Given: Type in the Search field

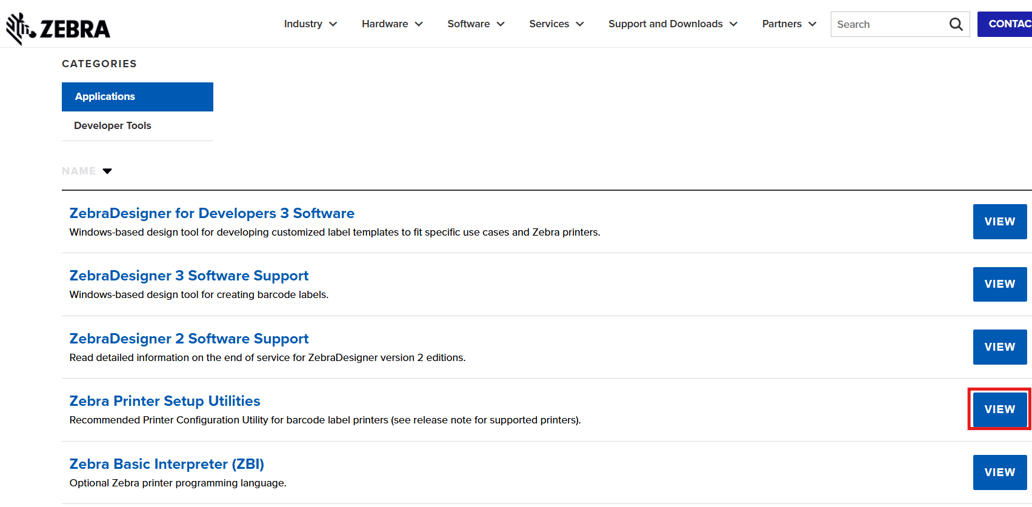Looking at the screenshot, I should point(888,24).
